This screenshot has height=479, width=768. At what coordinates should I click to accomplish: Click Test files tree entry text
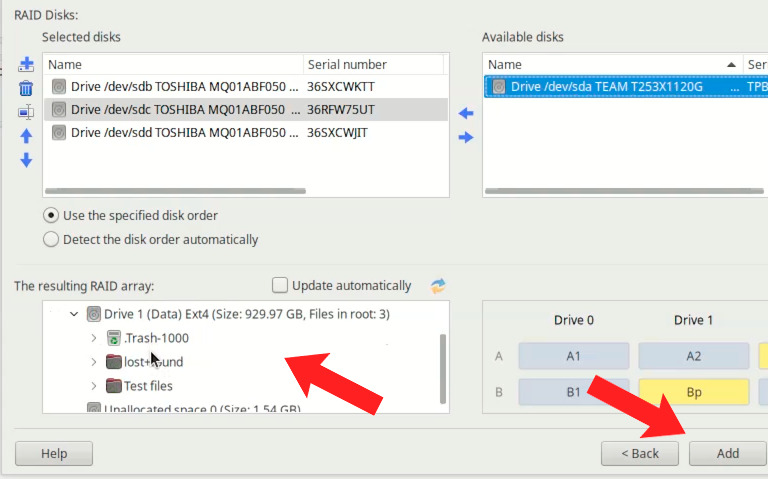148,386
